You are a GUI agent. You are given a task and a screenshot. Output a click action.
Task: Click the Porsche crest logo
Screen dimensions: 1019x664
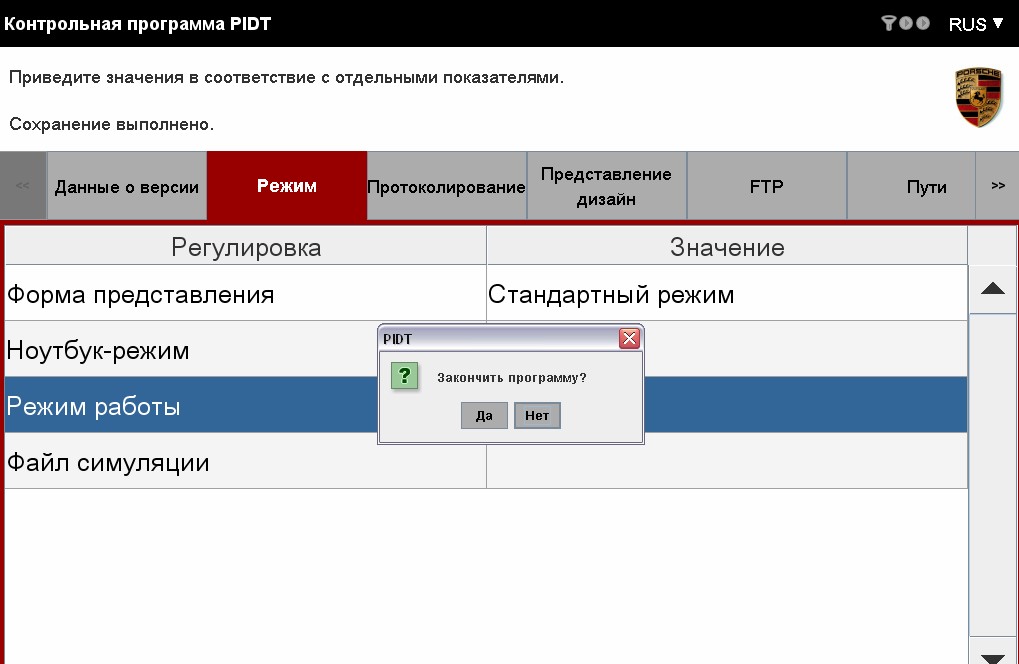978,98
